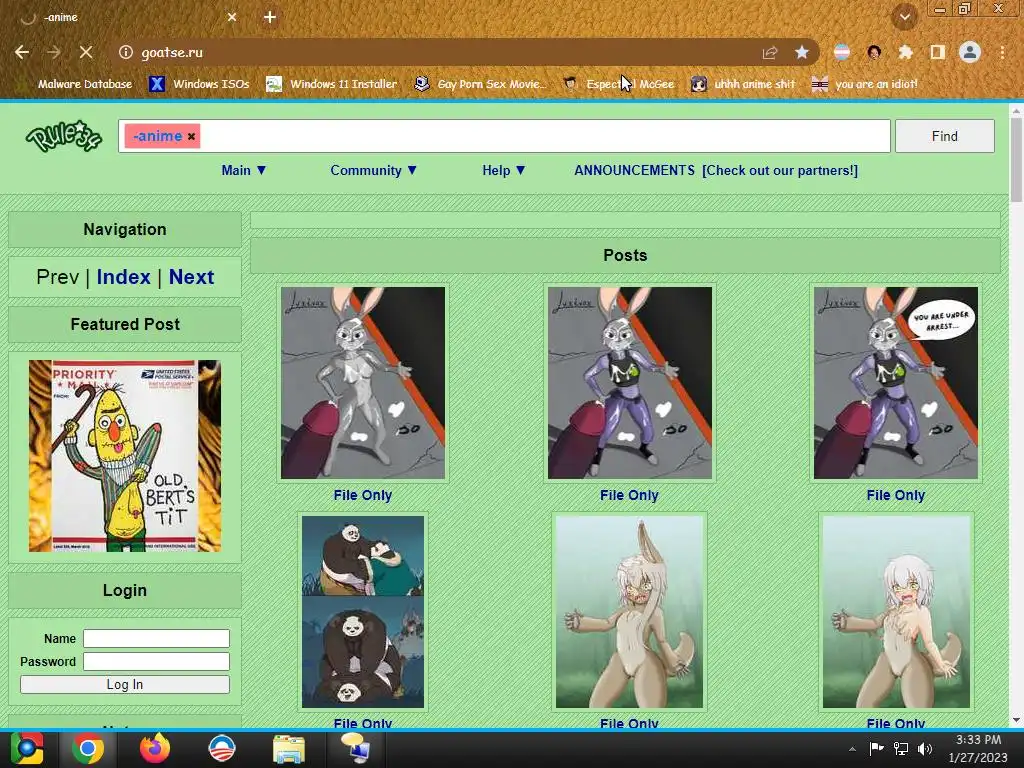Click the page vertical scrollbar thumb
Image resolution: width=1024 pixels, height=768 pixels.
point(1016,160)
